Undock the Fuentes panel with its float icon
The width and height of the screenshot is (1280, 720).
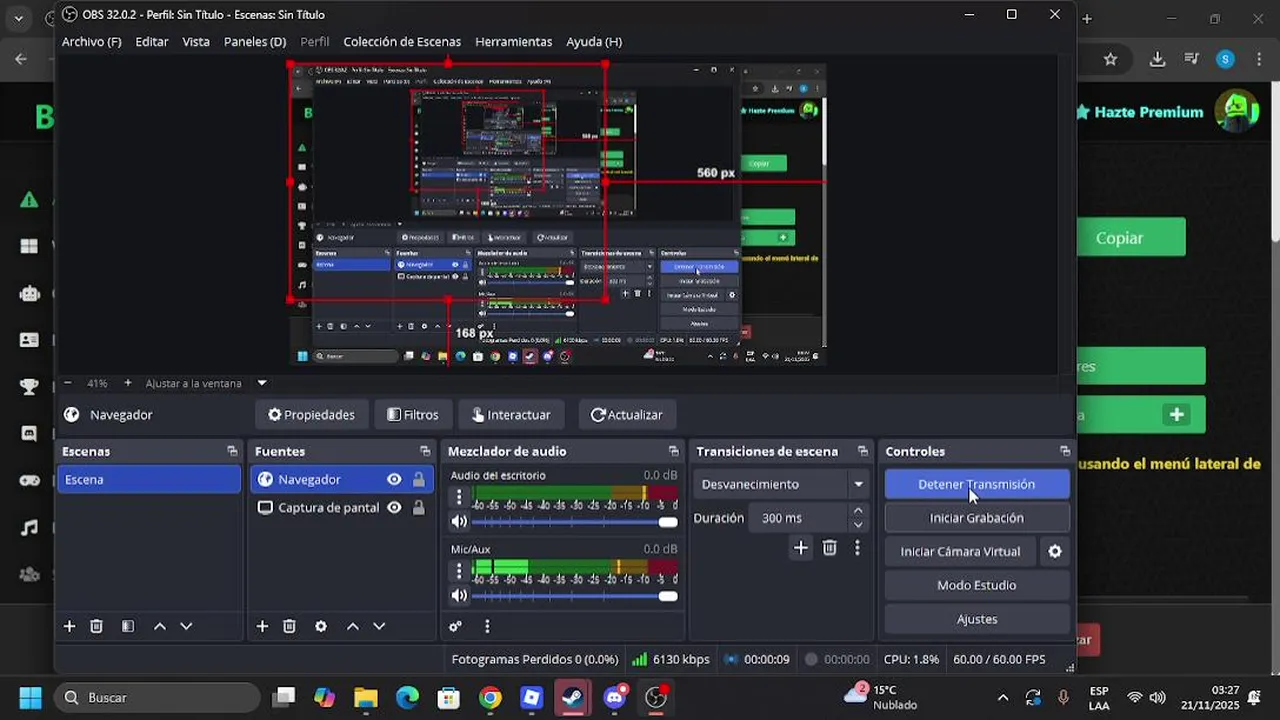(425, 452)
